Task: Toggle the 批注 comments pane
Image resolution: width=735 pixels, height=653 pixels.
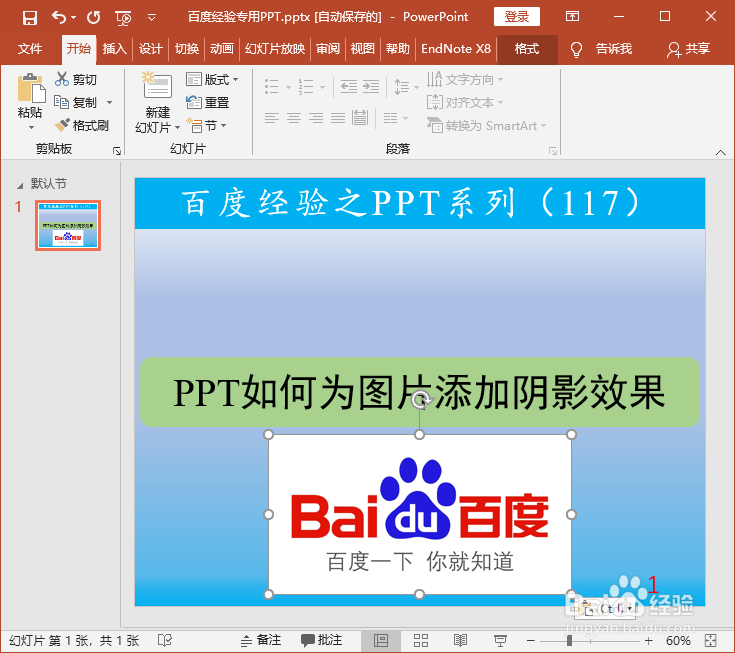Action: 322,640
